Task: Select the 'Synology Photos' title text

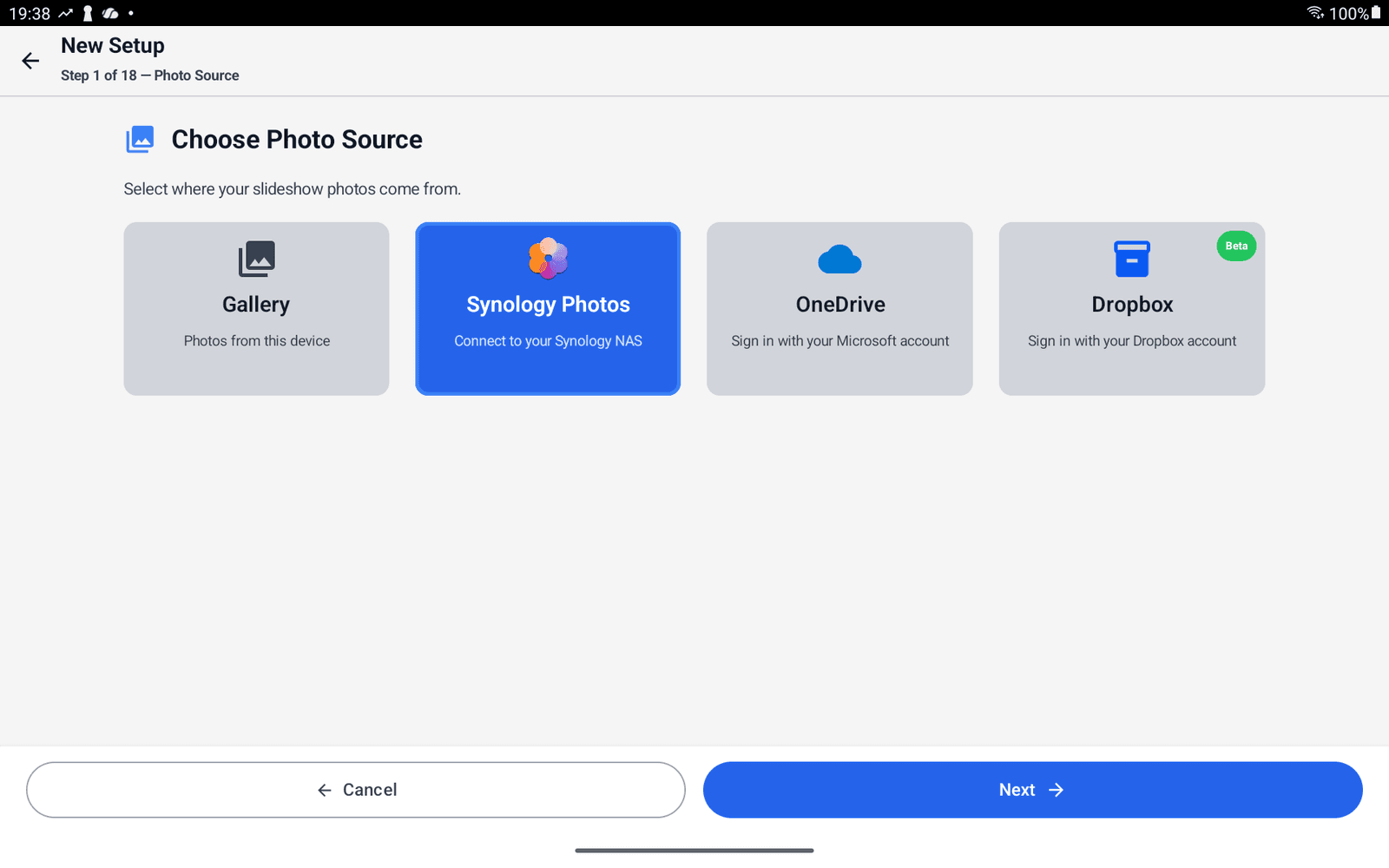Action: [x=548, y=305]
